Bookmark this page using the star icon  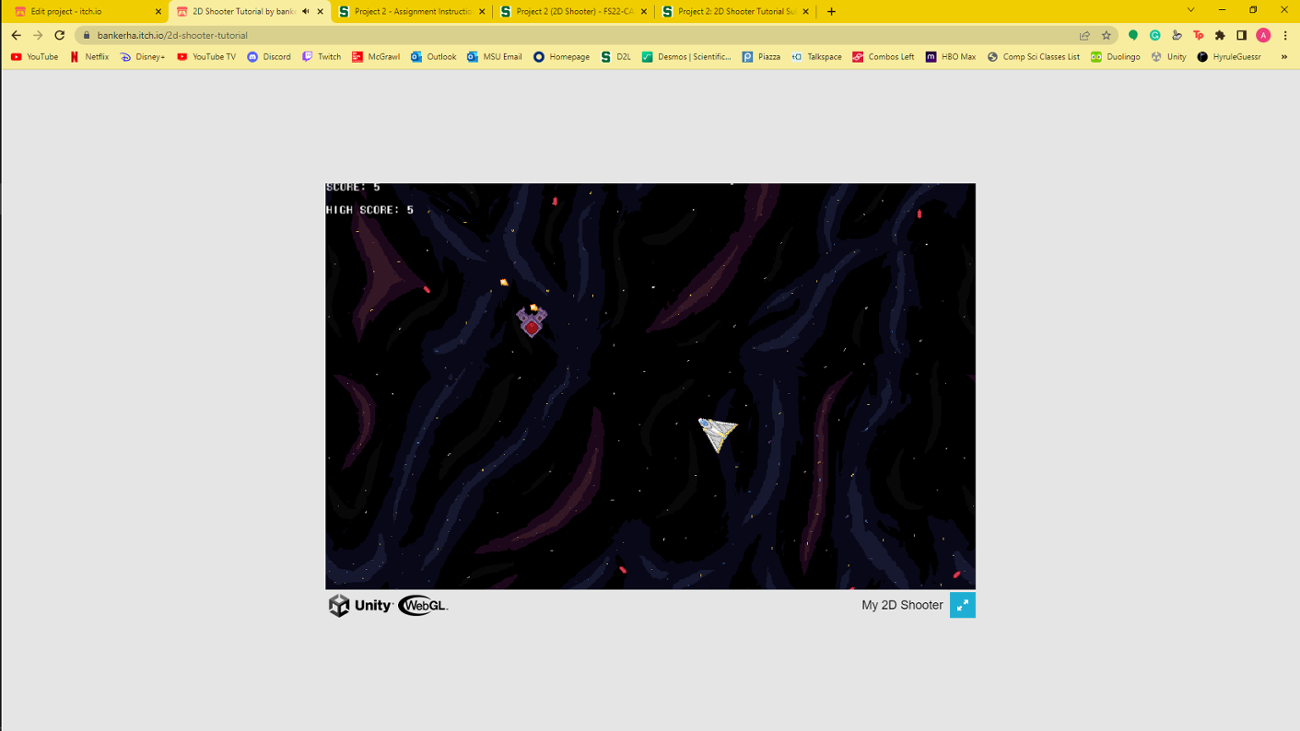[1105, 33]
